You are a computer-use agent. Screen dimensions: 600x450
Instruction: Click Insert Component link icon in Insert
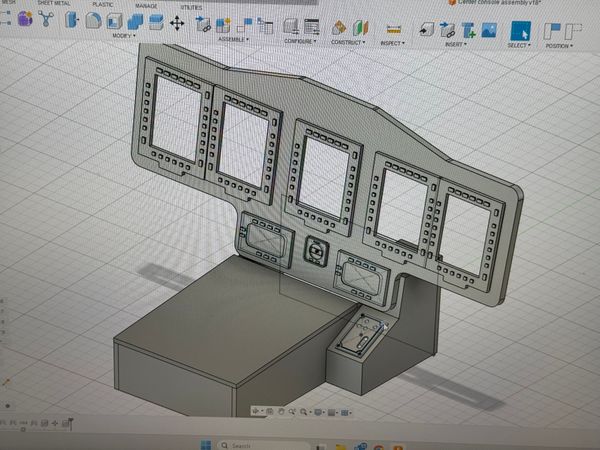[447, 30]
